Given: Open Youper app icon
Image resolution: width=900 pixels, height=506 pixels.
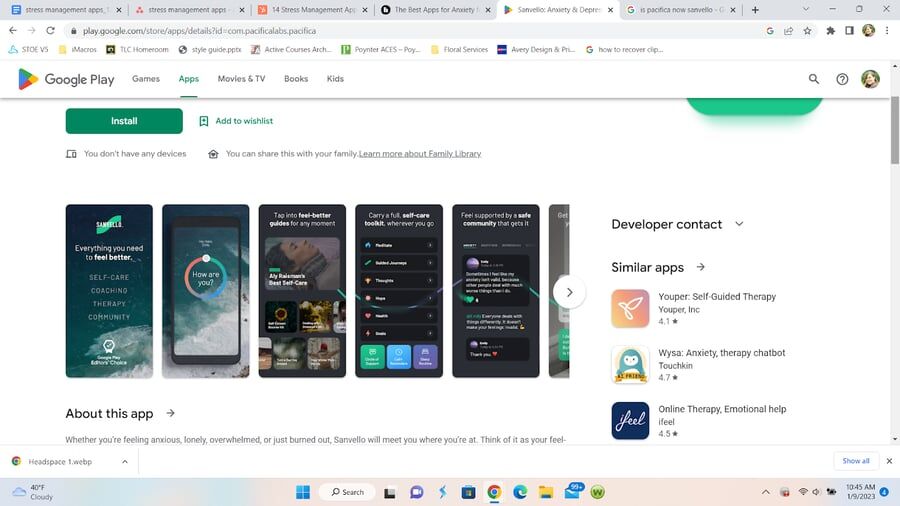Looking at the screenshot, I should pyautogui.click(x=630, y=309).
